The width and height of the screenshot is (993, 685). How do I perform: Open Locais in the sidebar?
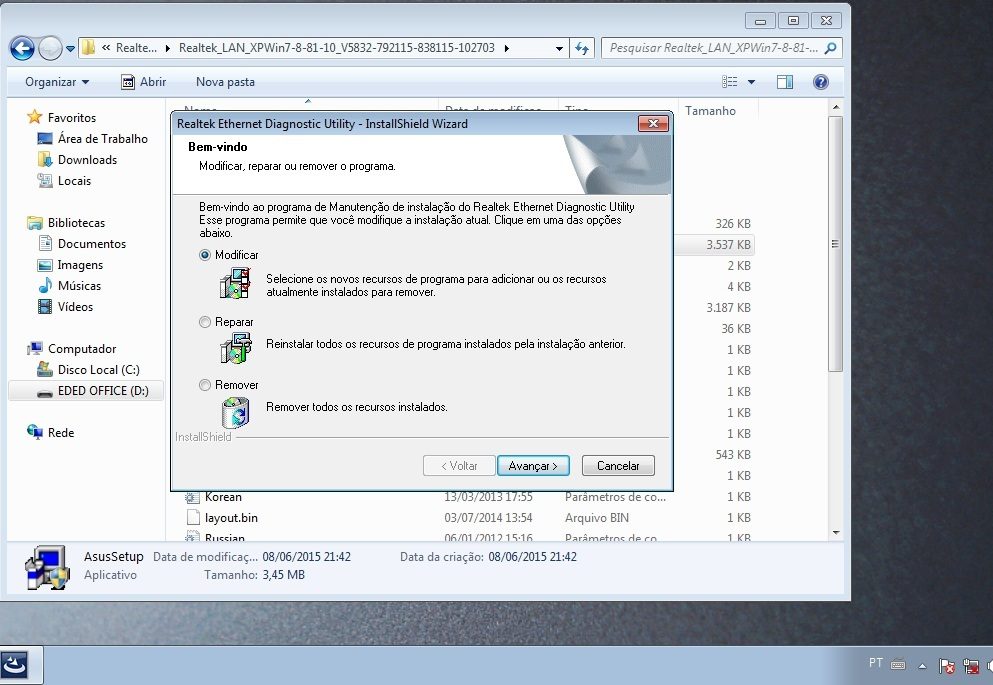pos(74,180)
